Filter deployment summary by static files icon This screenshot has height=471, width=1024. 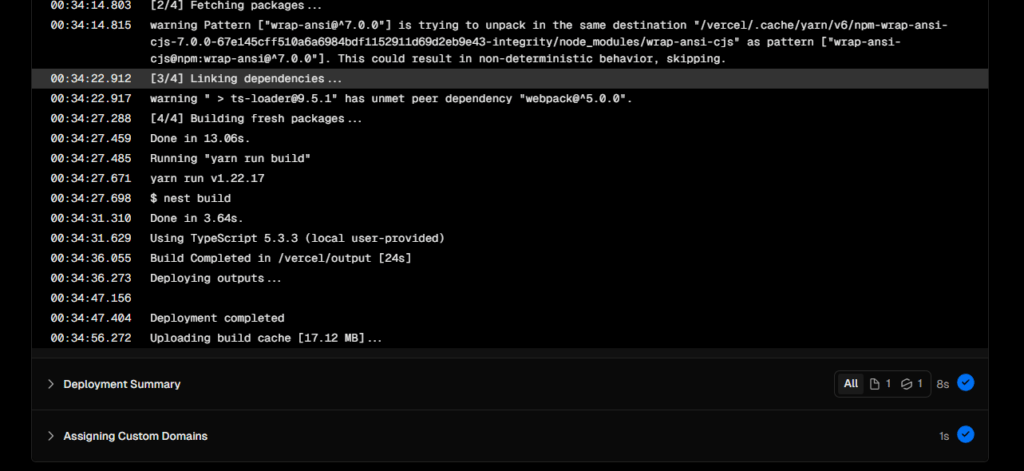pyautogui.click(x=880, y=384)
